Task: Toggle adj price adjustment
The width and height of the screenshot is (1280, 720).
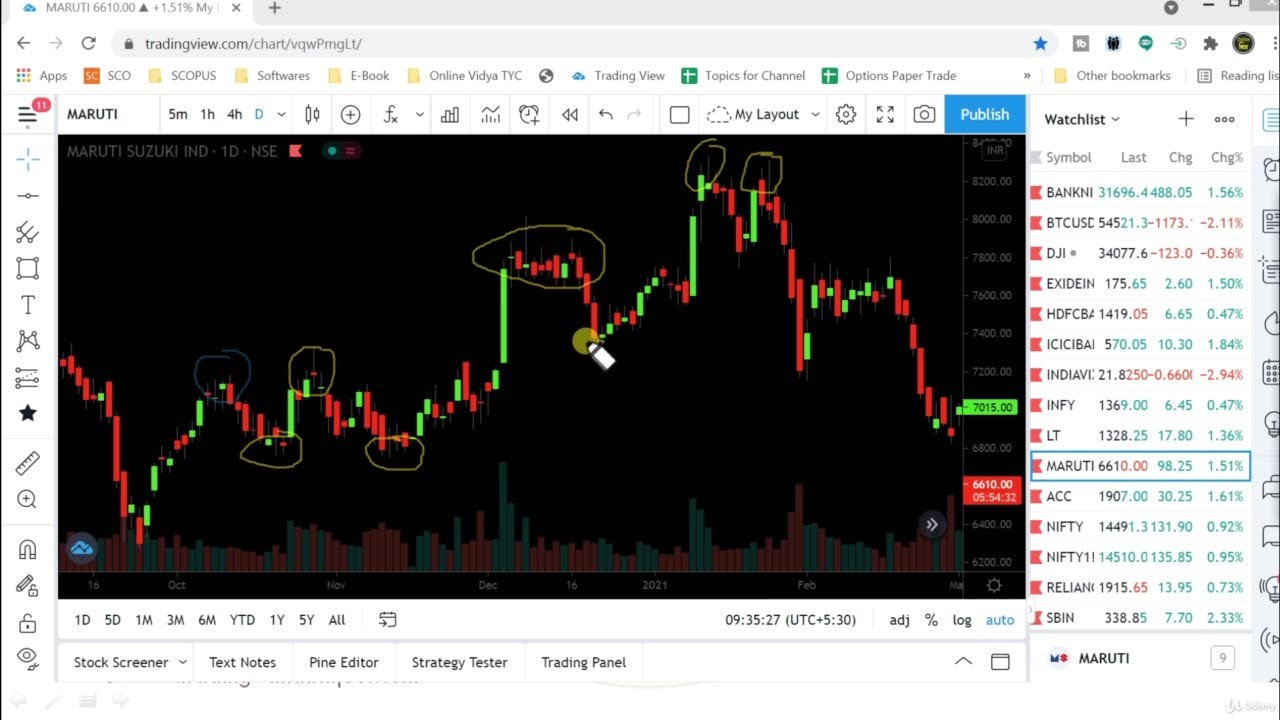Action: click(x=900, y=620)
